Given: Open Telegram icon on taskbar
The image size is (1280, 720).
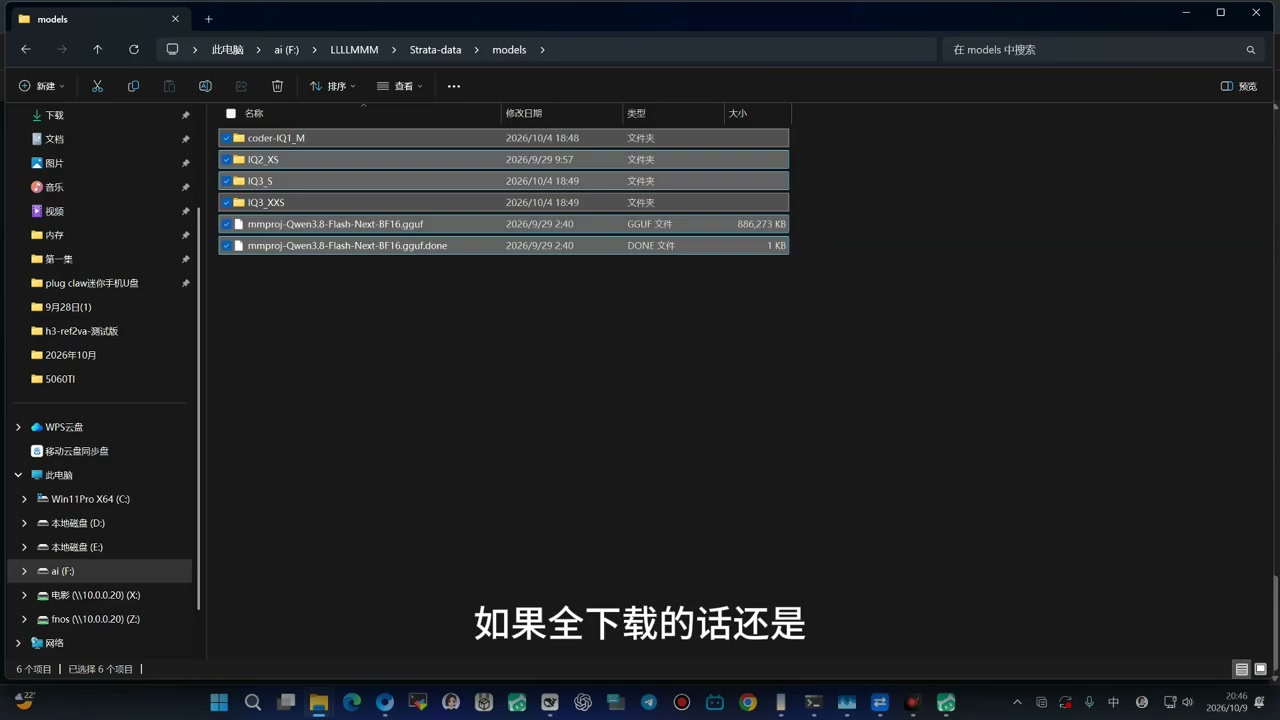Looking at the screenshot, I should point(649,702).
